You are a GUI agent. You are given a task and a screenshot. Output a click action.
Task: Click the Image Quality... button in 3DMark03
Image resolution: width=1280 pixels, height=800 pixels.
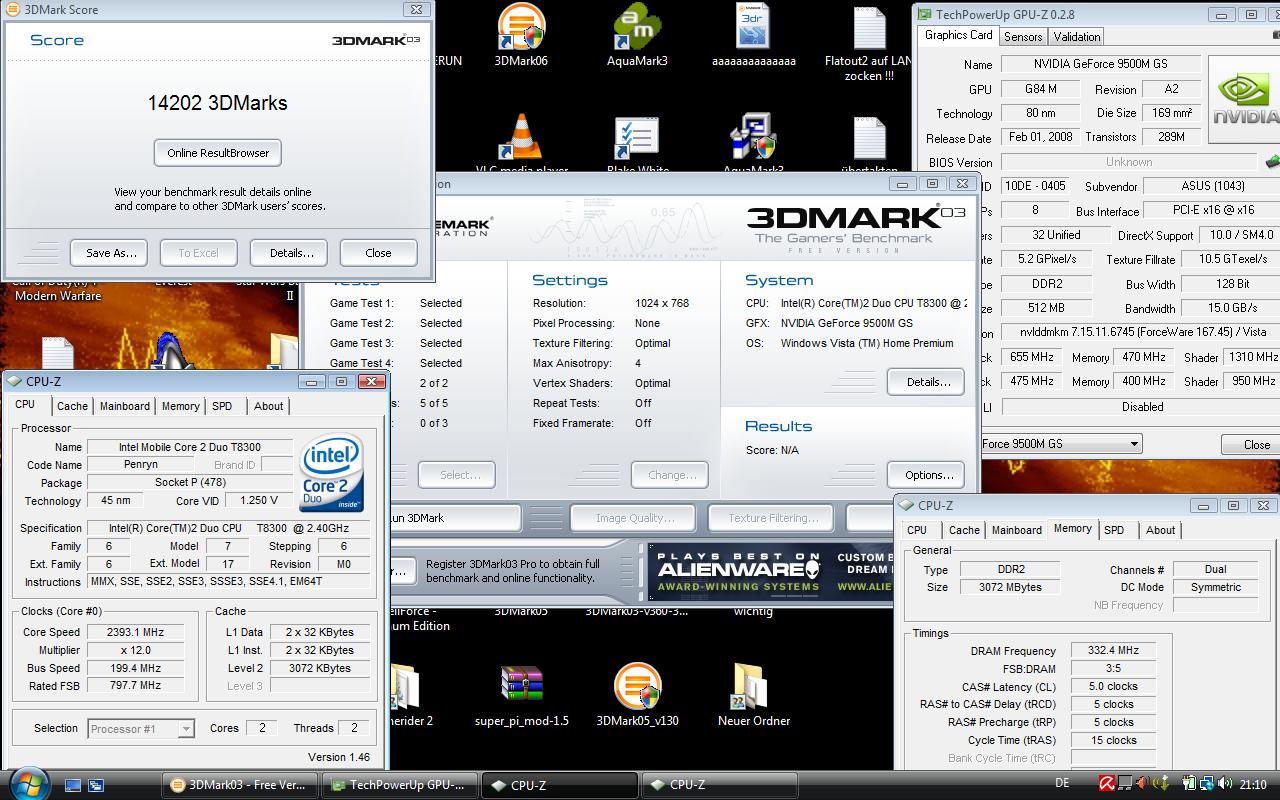(634, 518)
